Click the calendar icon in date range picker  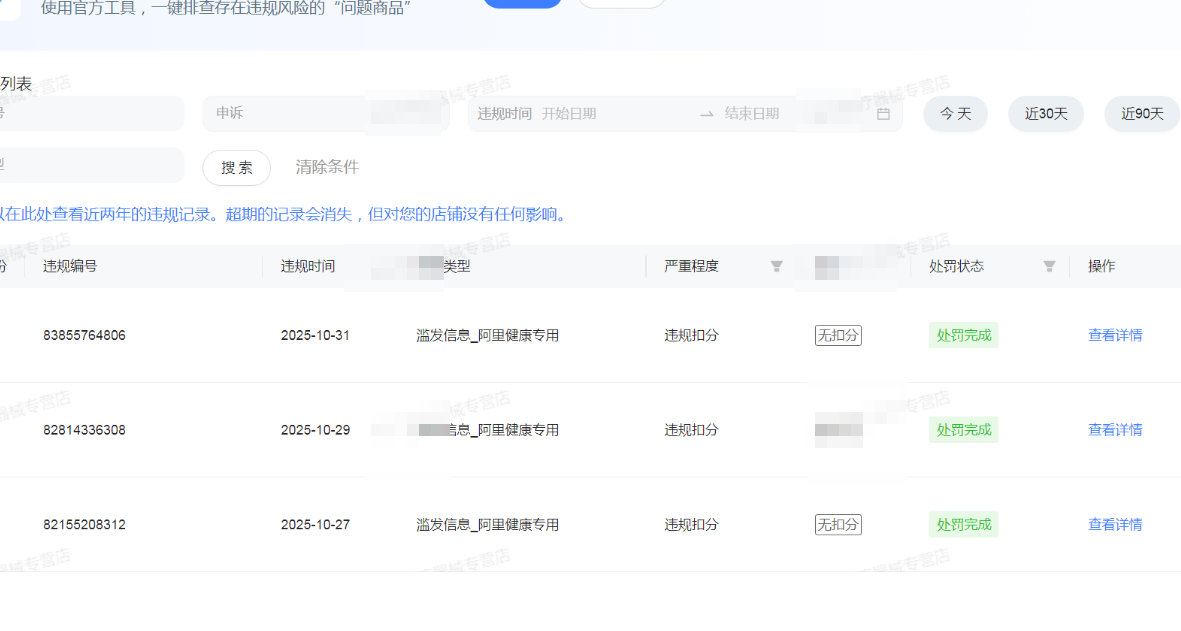pyautogui.click(x=883, y=114)
